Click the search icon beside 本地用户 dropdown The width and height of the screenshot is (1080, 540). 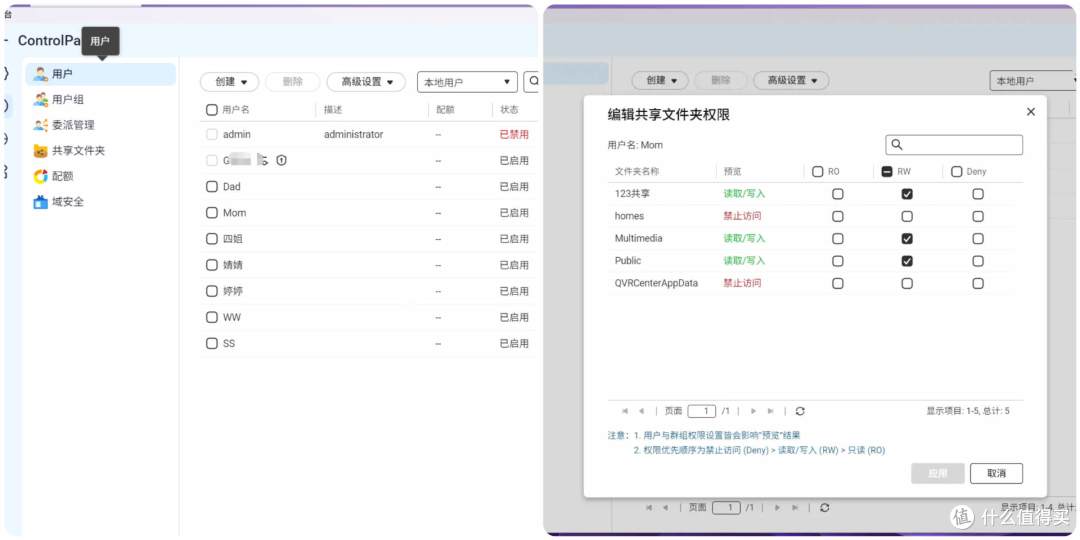533,81
